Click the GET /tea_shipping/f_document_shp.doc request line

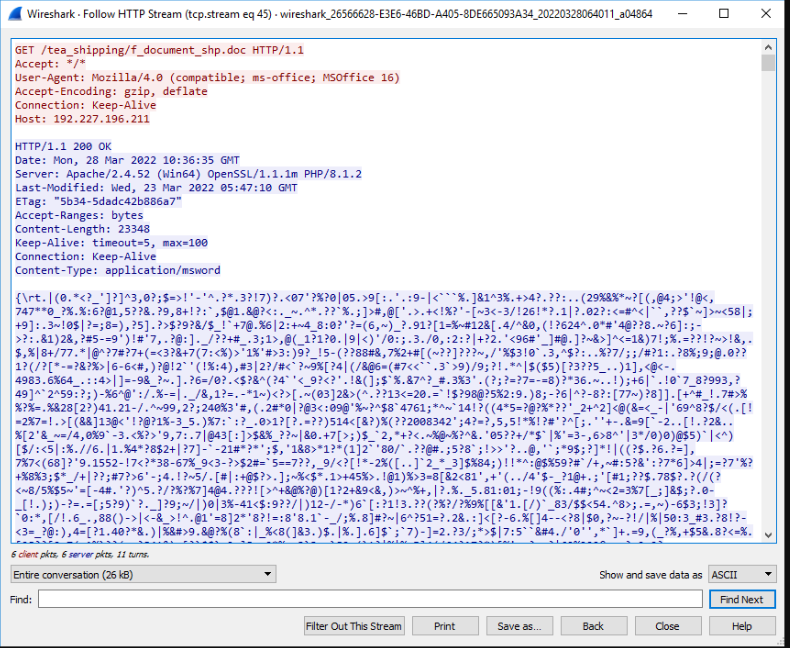[159, 50]
